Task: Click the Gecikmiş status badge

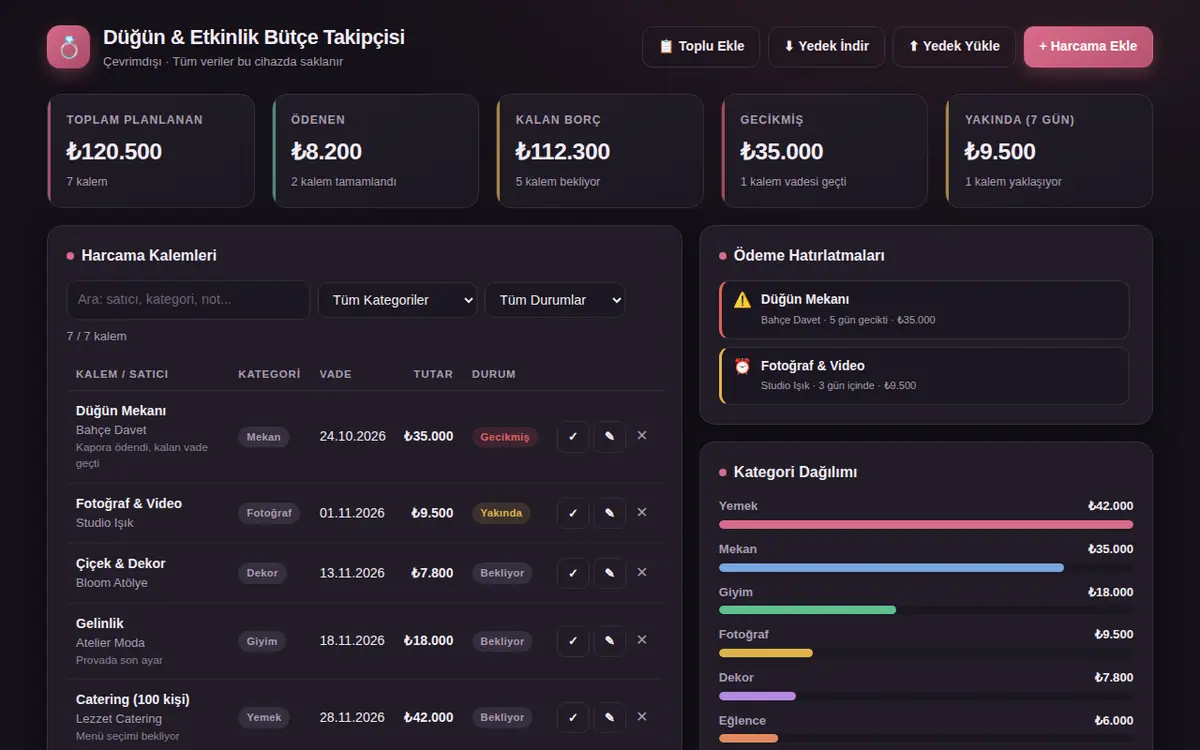Action: (x=505, y=437)
